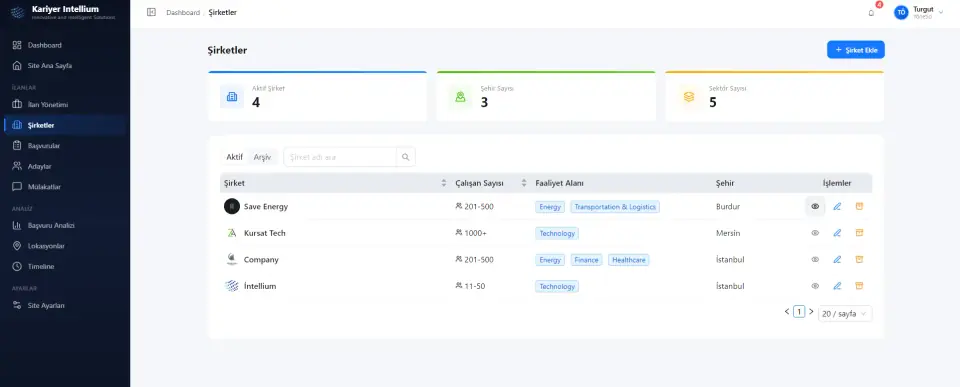Archive the Company row entry

pyautogui.click(x=859, y=259)
